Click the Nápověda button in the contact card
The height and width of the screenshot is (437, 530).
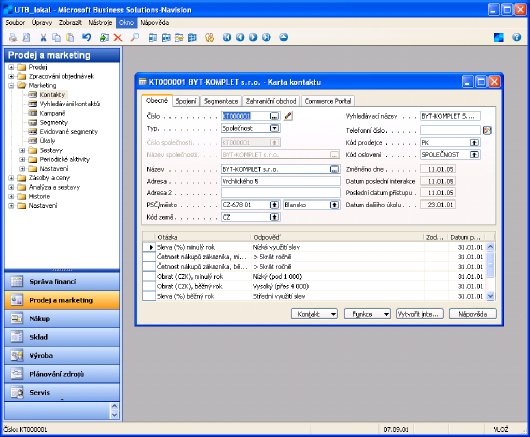pyautogui.click(x=473, y=314)
